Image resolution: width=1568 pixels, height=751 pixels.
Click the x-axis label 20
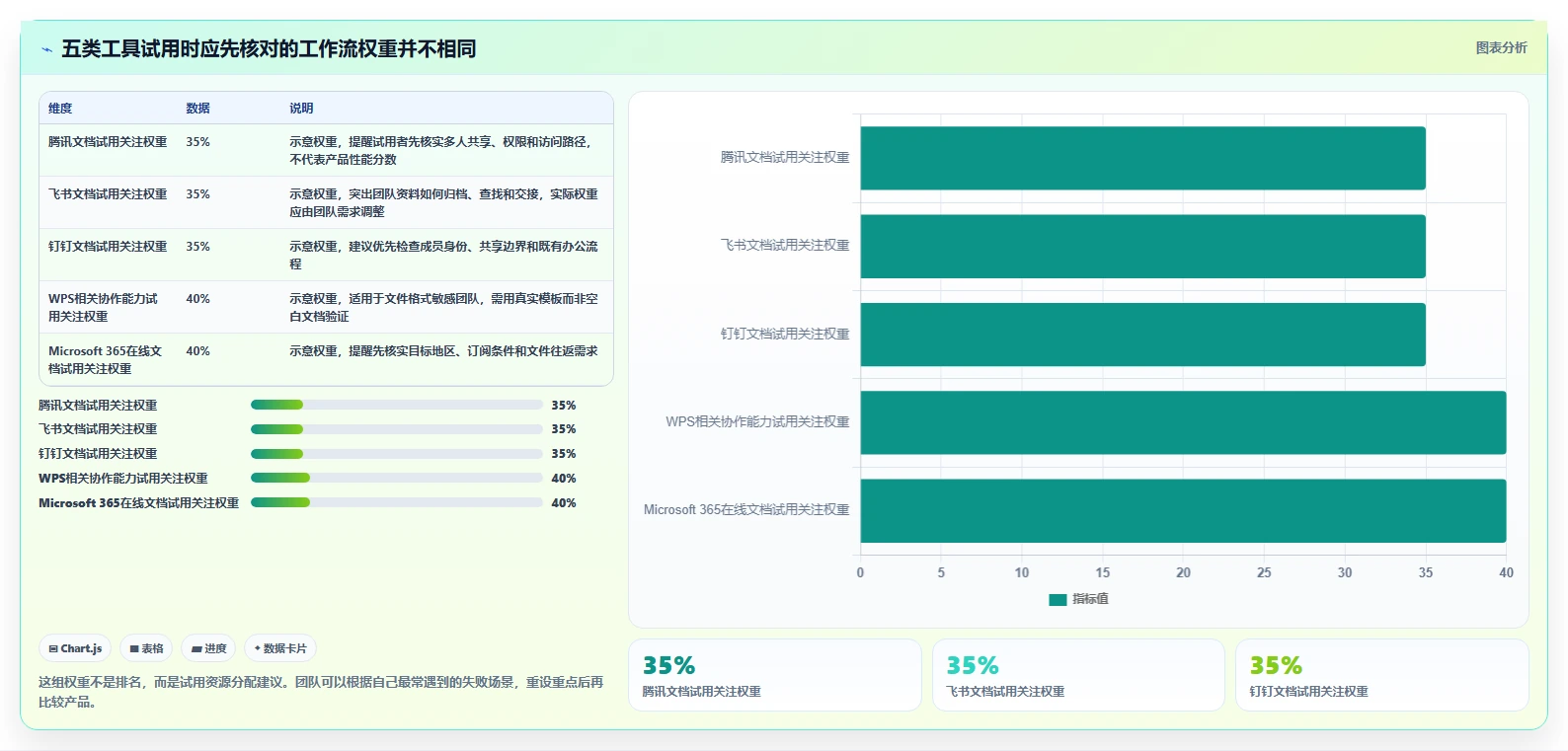click(x=1183, y=572)
